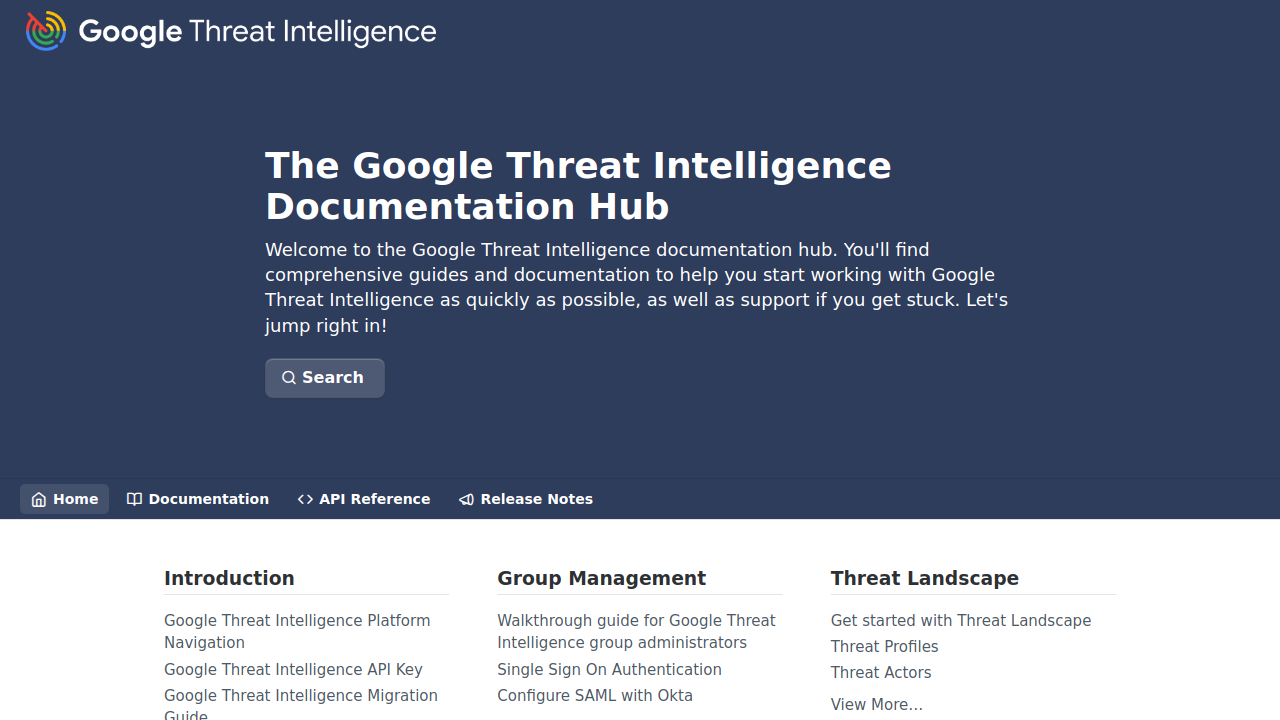Open Configure SAML with Okta link
Viewport: 1280px width, 720px height.
click(595, 695)
